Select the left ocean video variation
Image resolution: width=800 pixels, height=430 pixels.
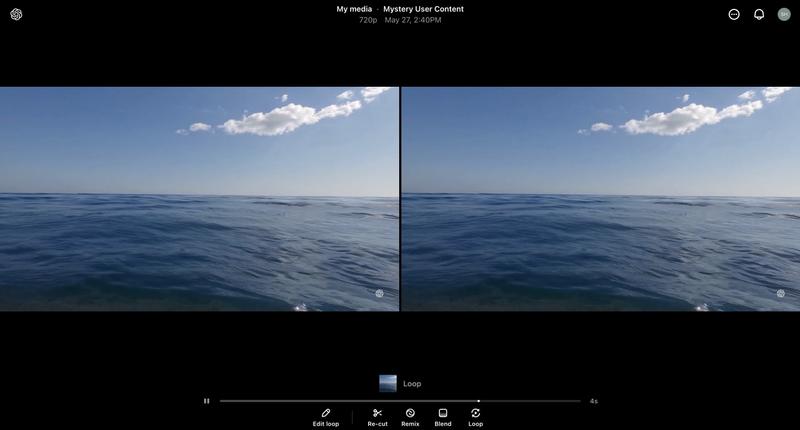tap(199, 198)
